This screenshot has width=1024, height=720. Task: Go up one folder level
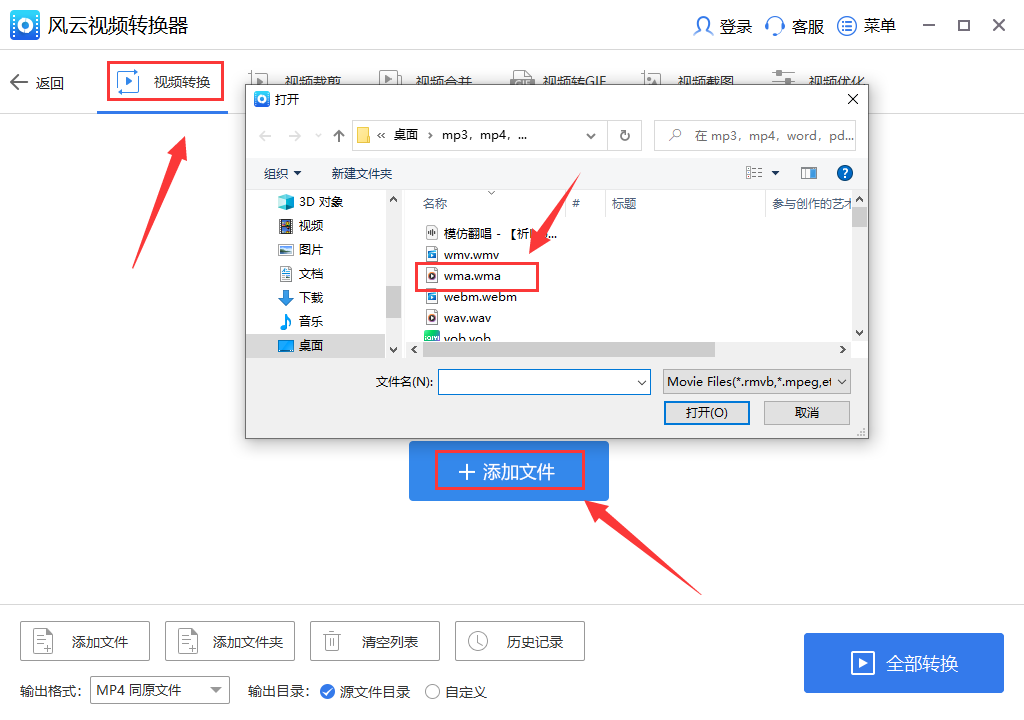click(x=338, y=136)
